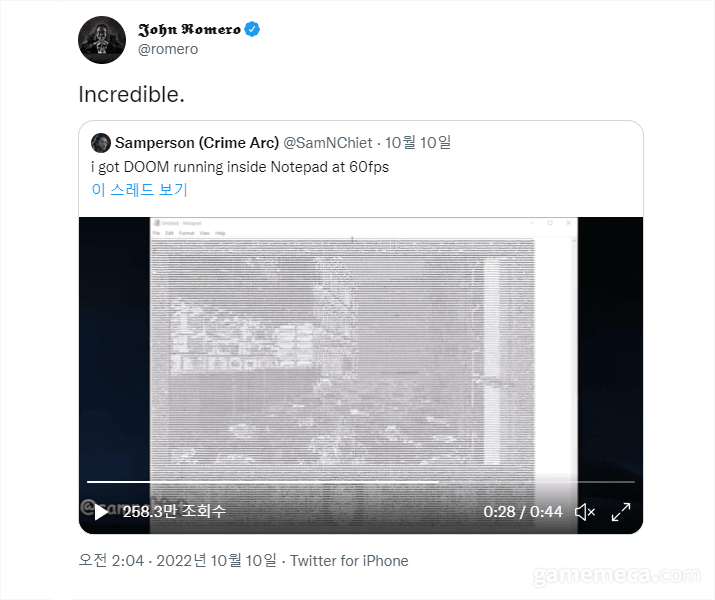Click the Incredible. tweet text
The width and height of the screenshot is (715, 600).
pyautogui.click(x=131, y=94)
